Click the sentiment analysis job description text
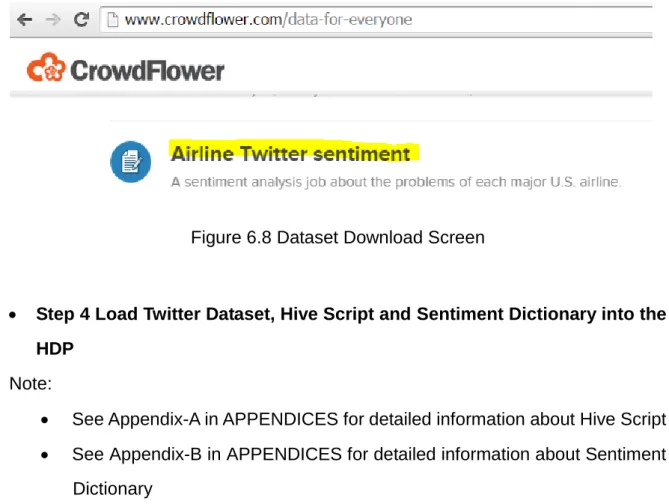This screenshot has width=669, height=504. pos(396,182)
